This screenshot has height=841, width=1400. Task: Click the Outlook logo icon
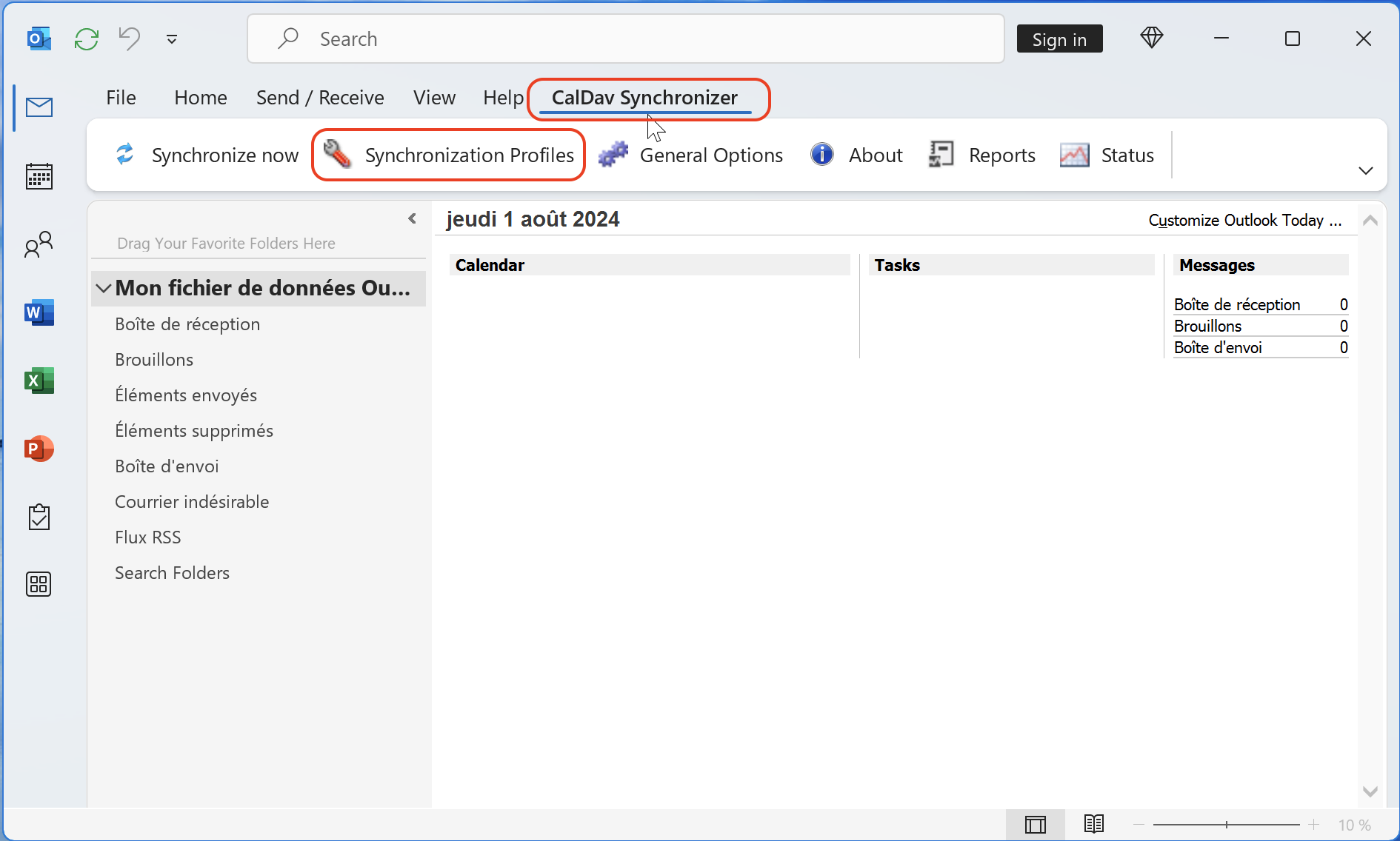pyautogui.click(x=39, y=38)
